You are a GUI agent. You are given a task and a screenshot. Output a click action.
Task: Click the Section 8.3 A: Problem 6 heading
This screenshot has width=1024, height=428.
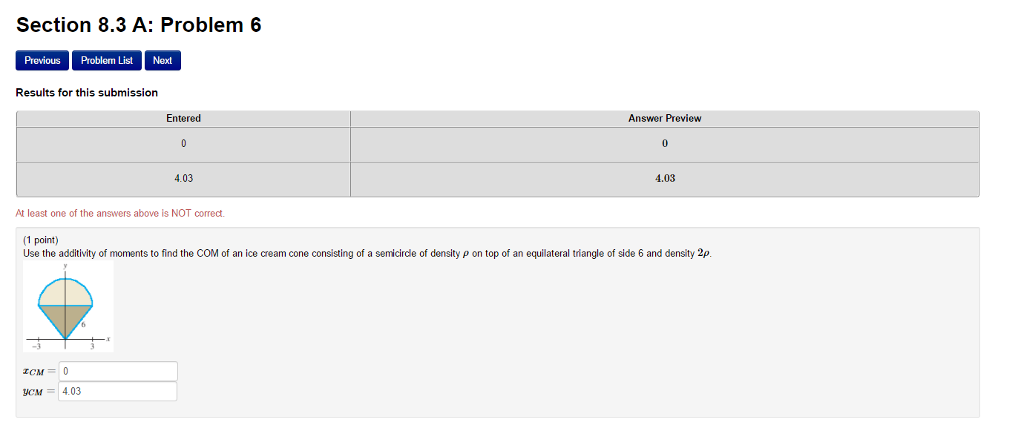(x=138, y=25)
